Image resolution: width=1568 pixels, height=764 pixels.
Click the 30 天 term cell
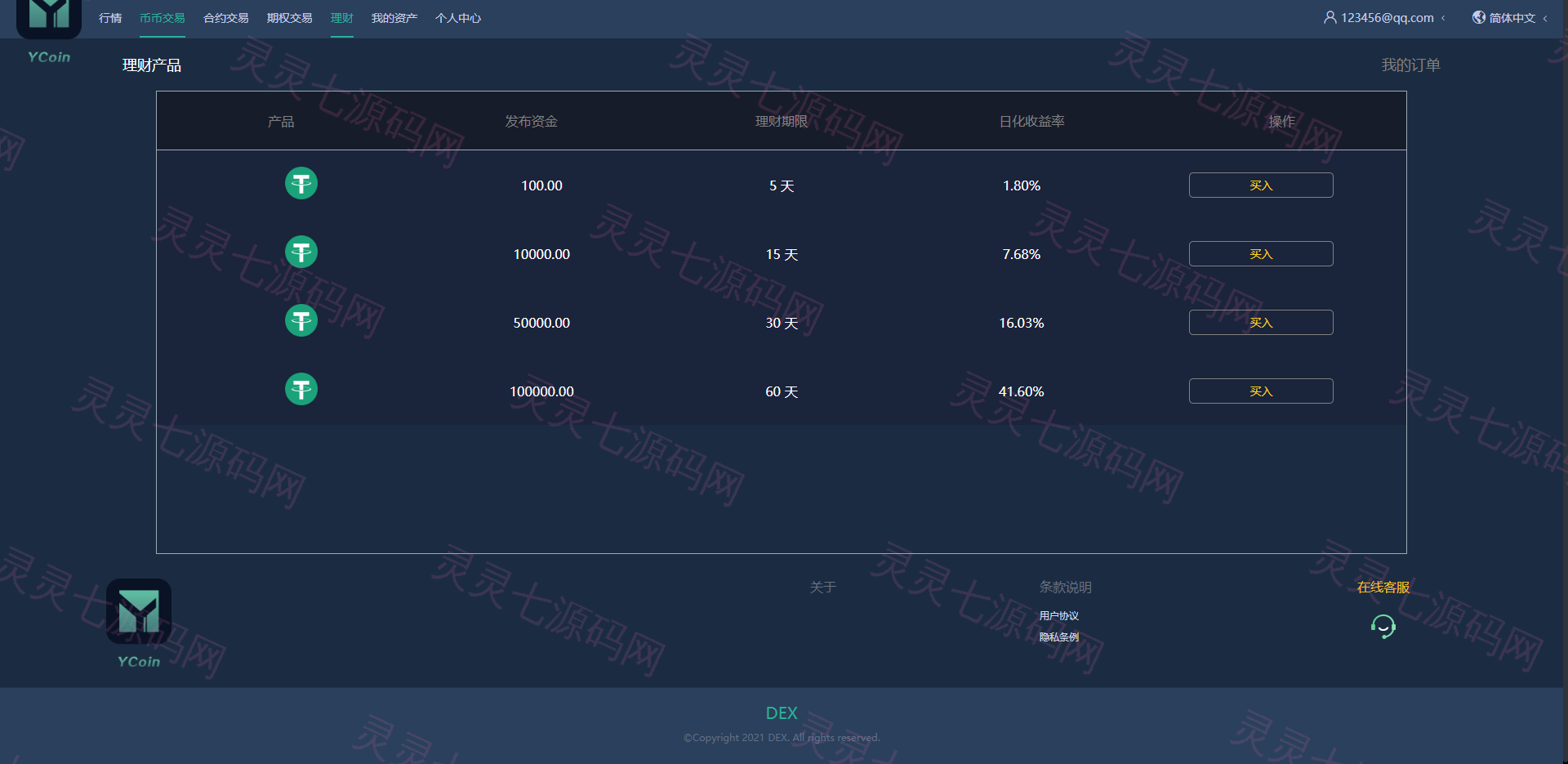pyautogui.click(x=782, y=324)
